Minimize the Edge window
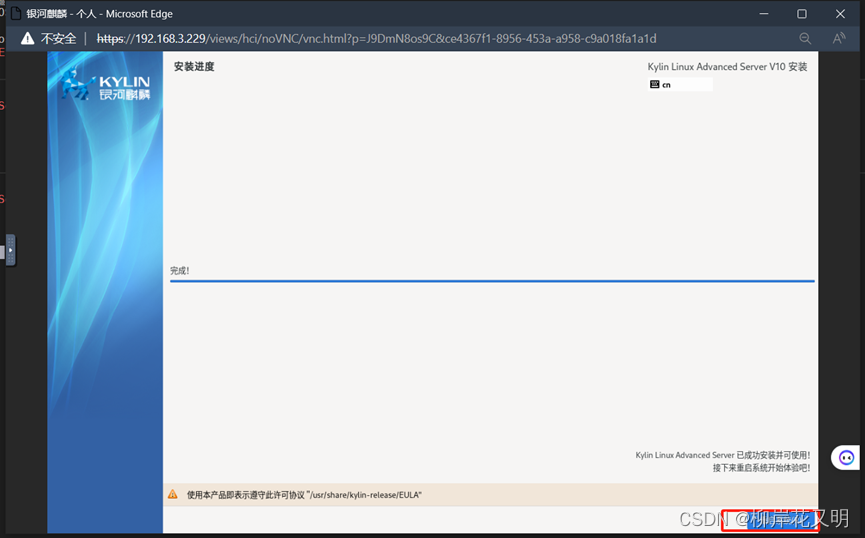The image size is (865, 538). pos(763,14)
